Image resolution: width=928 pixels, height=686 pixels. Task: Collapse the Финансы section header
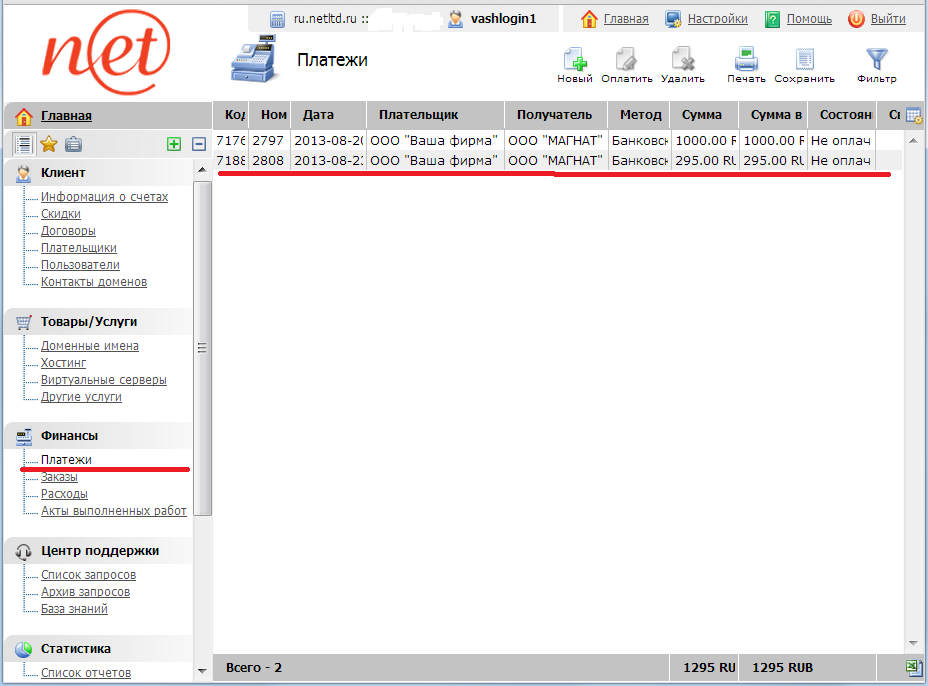69,436
